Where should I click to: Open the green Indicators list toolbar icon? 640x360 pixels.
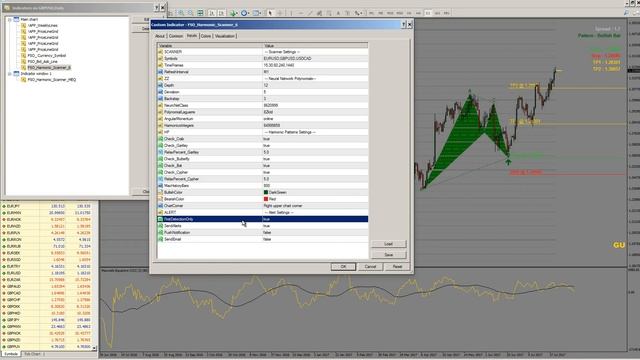233,13
